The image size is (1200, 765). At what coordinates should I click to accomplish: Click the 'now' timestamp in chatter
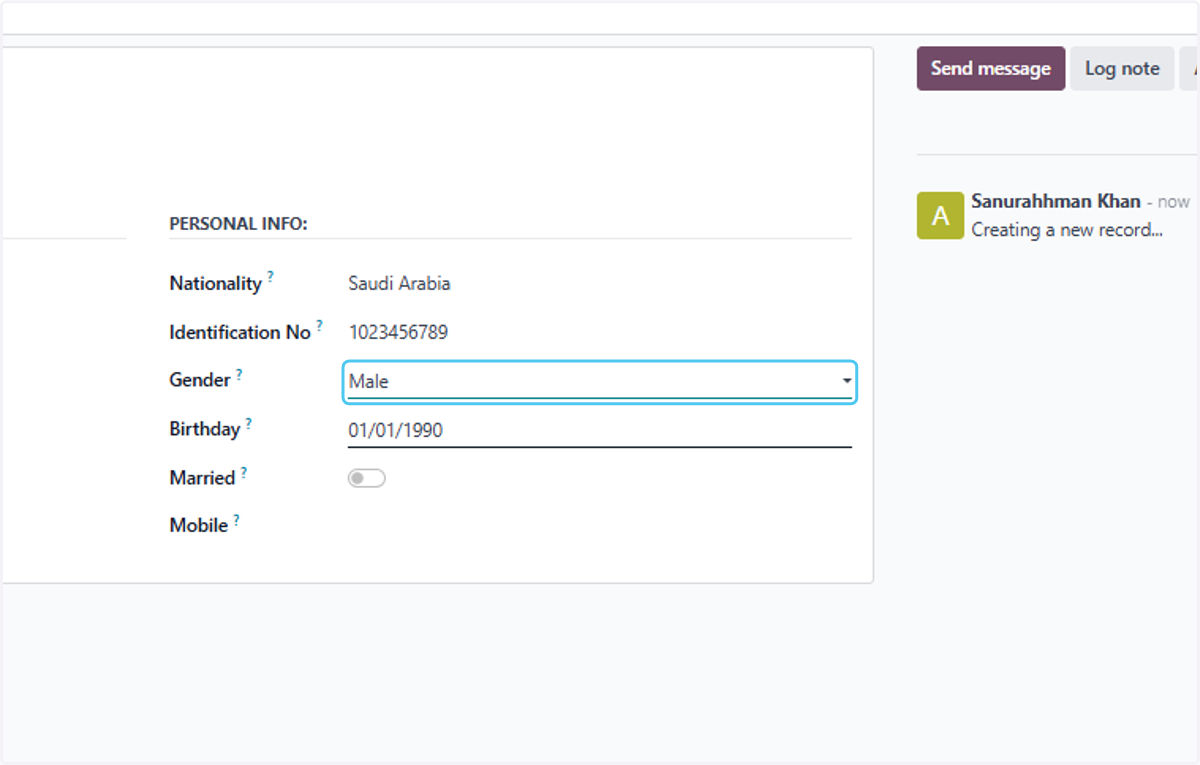1174,202
